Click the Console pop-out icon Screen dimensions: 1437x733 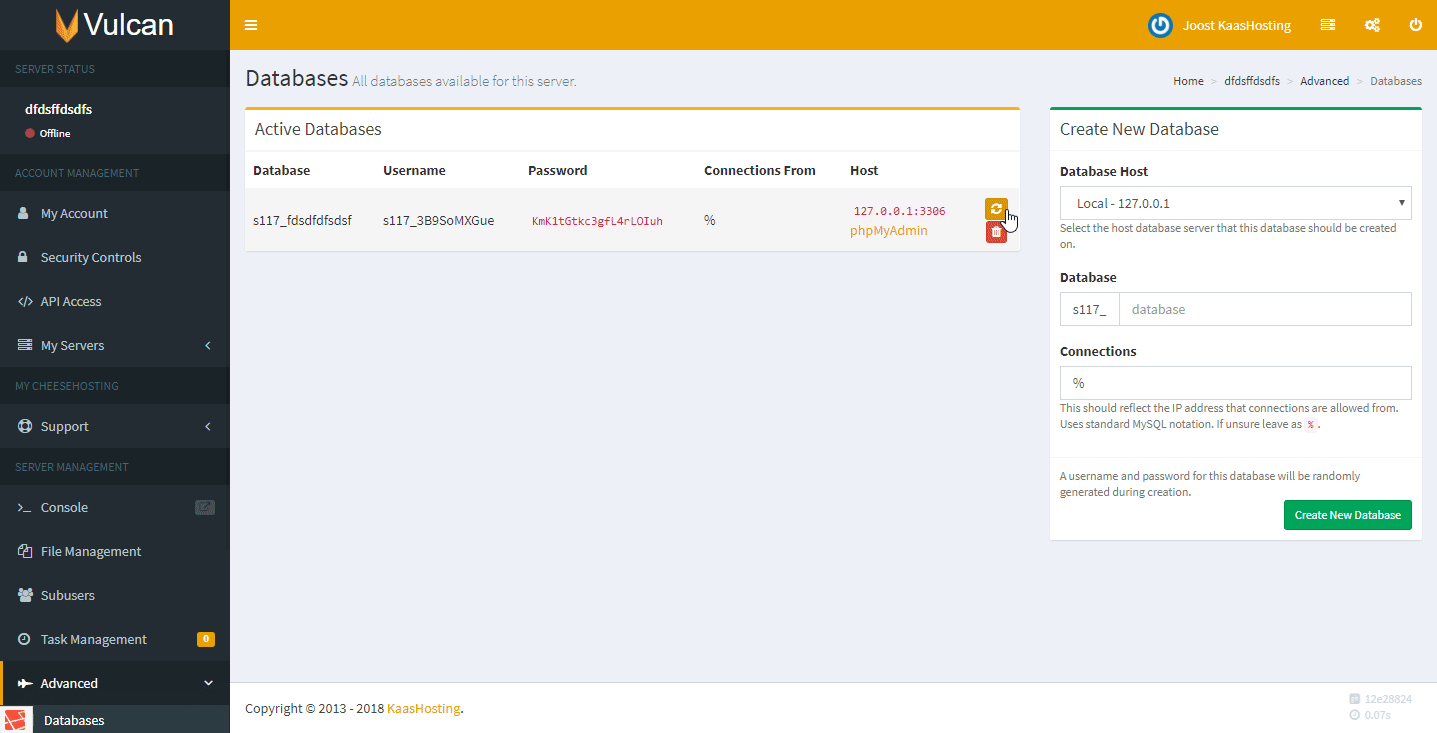coord(204,507)
